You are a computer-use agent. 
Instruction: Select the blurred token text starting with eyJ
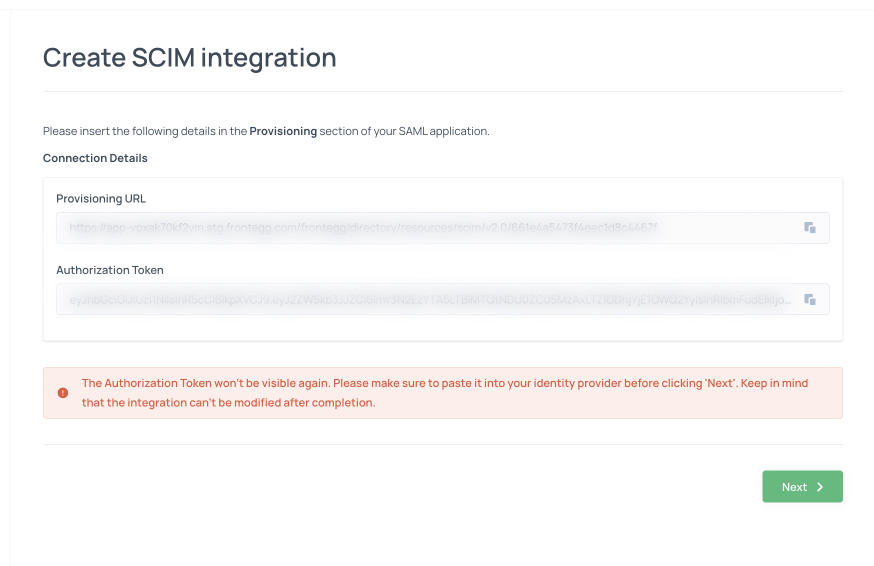[430, 299]
